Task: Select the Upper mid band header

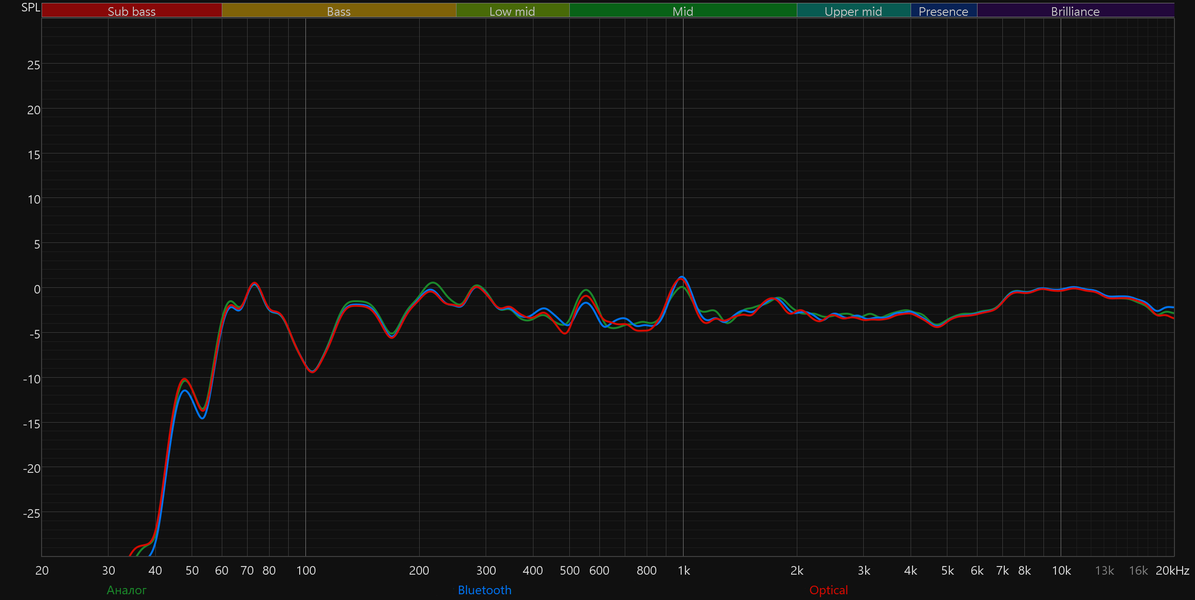Action: tap(854, 11)
